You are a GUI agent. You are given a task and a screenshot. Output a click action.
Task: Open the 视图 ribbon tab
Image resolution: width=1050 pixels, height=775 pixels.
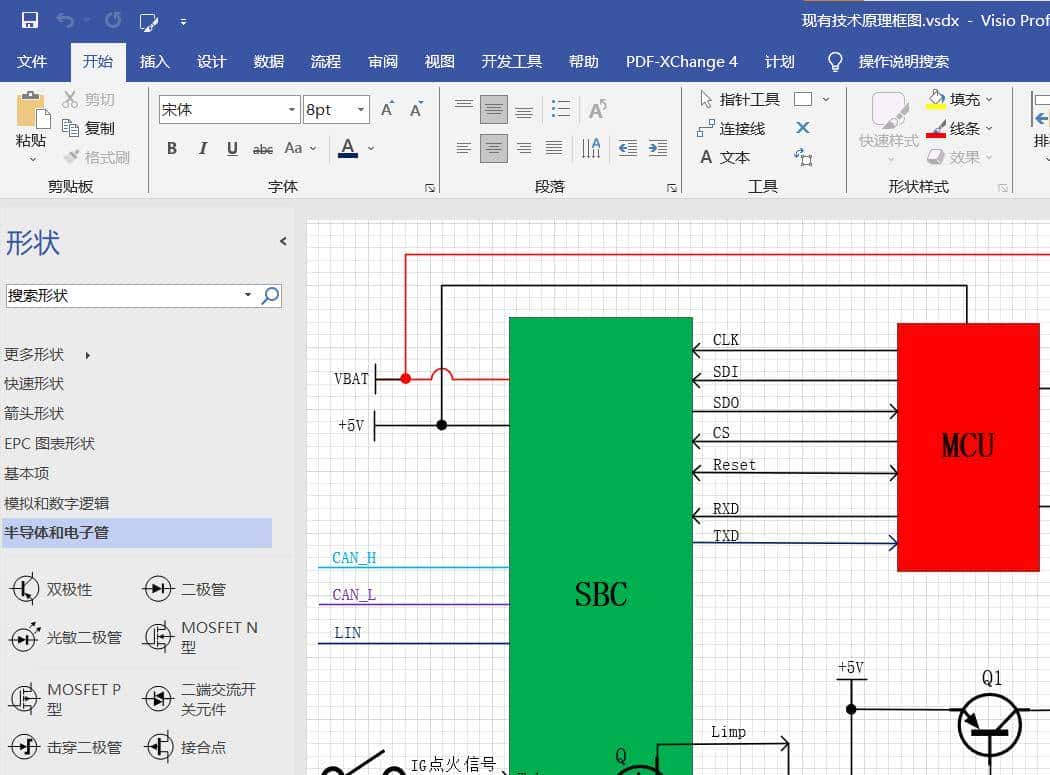click(439, 61)
